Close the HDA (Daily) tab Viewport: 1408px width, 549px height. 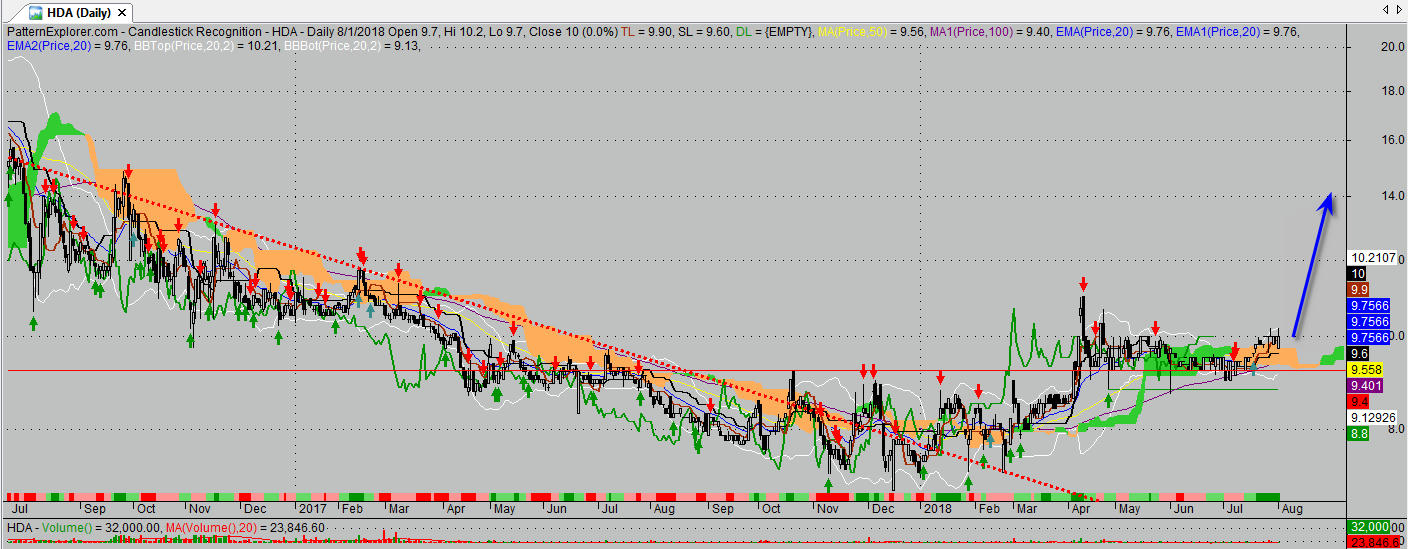[122, 13]
